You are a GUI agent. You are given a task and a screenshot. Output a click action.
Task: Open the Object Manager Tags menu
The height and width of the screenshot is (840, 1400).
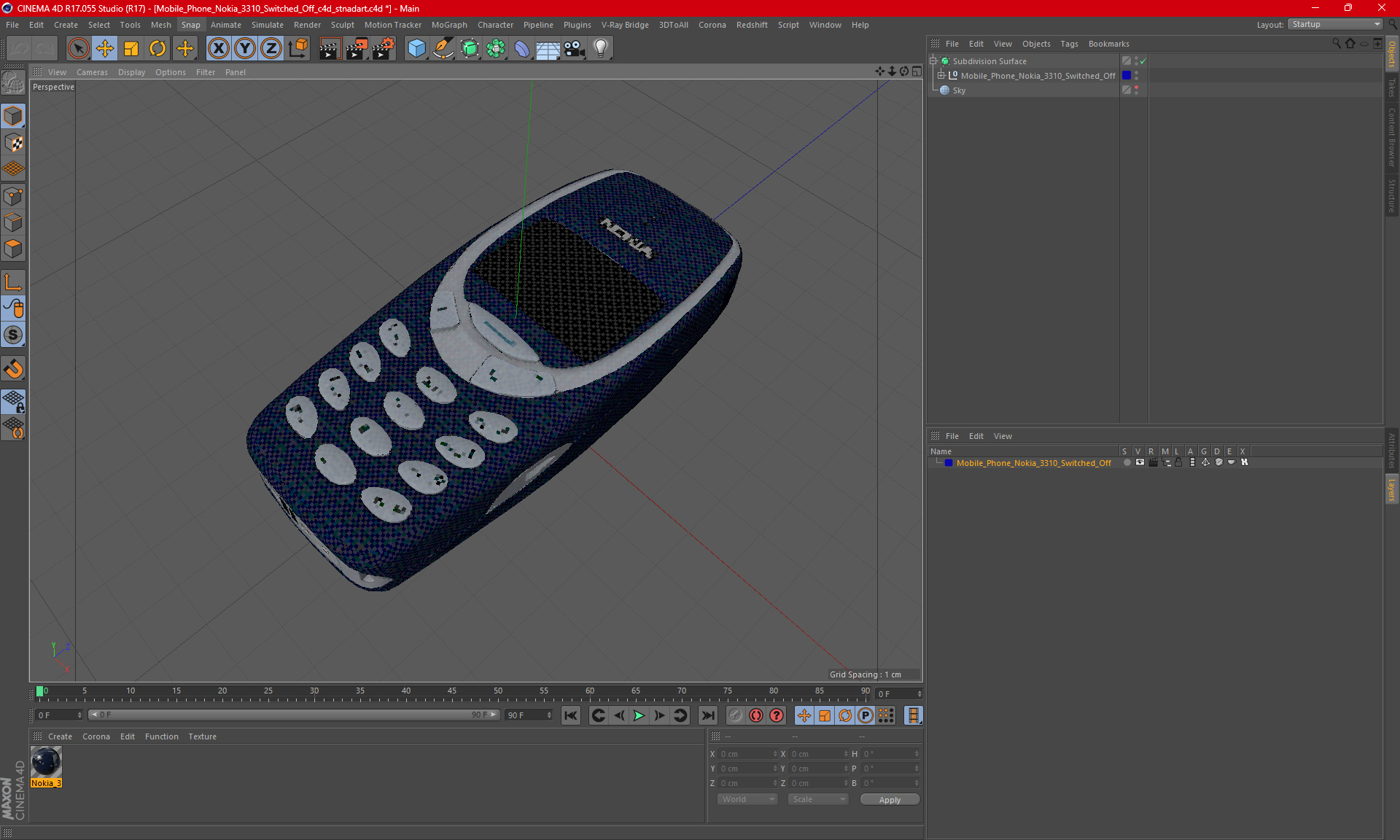(1069, 44)
